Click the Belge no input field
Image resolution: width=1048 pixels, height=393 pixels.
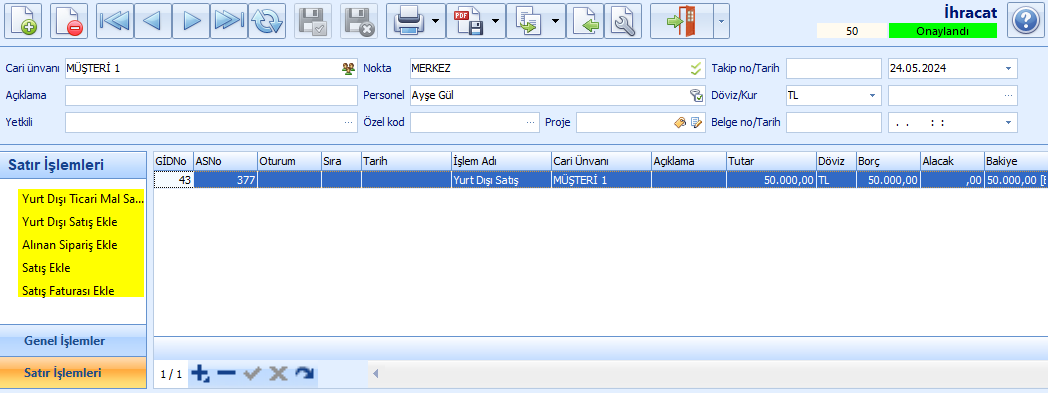click(x=834, y=123)
